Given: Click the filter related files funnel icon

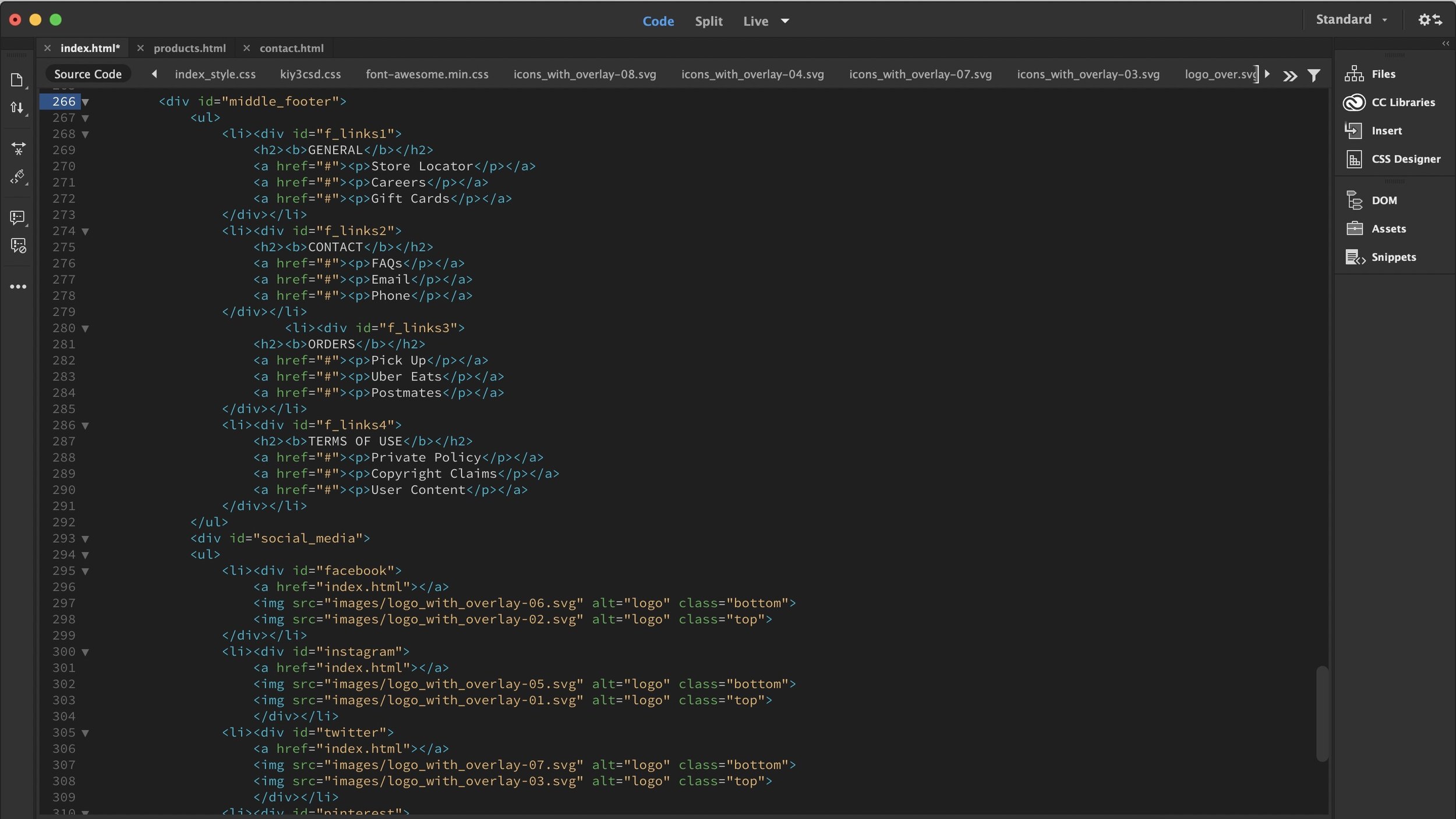Looking at the screenshot, I should pos(1313,75).
